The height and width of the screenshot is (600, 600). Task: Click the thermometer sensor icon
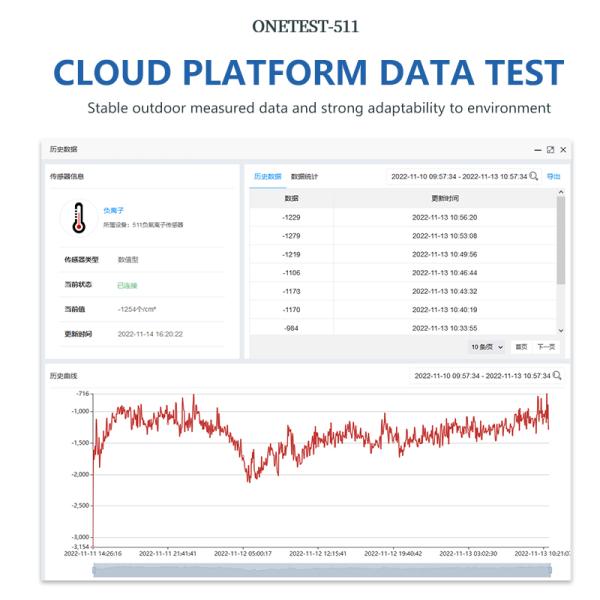(79, 217)
